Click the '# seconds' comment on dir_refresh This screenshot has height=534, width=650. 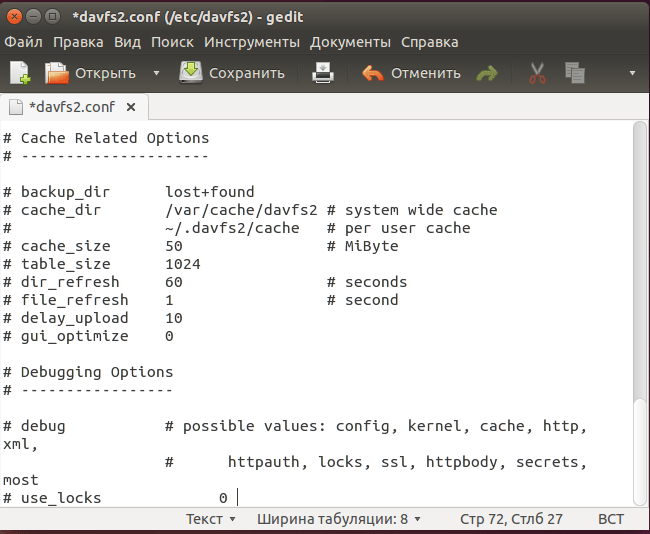pyautogui.click(x=367, y=282)
